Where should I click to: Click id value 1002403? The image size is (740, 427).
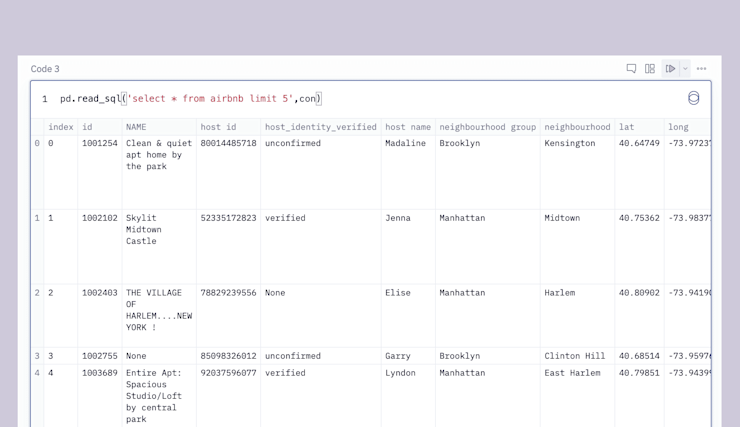pyautogui.click(x=100, y=293)
